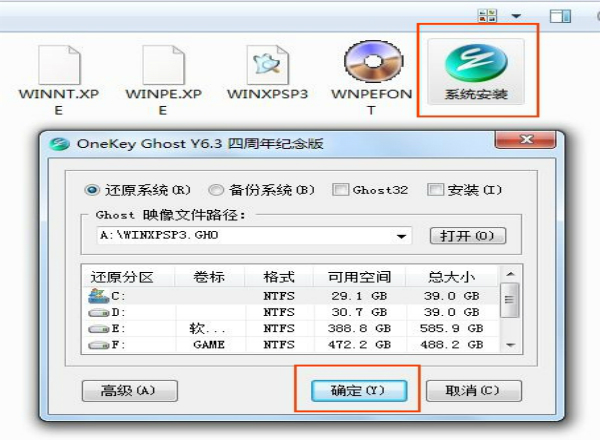Toggle the preview pane icon
This screenshot has height=440, width=600.
click(561, 16)
